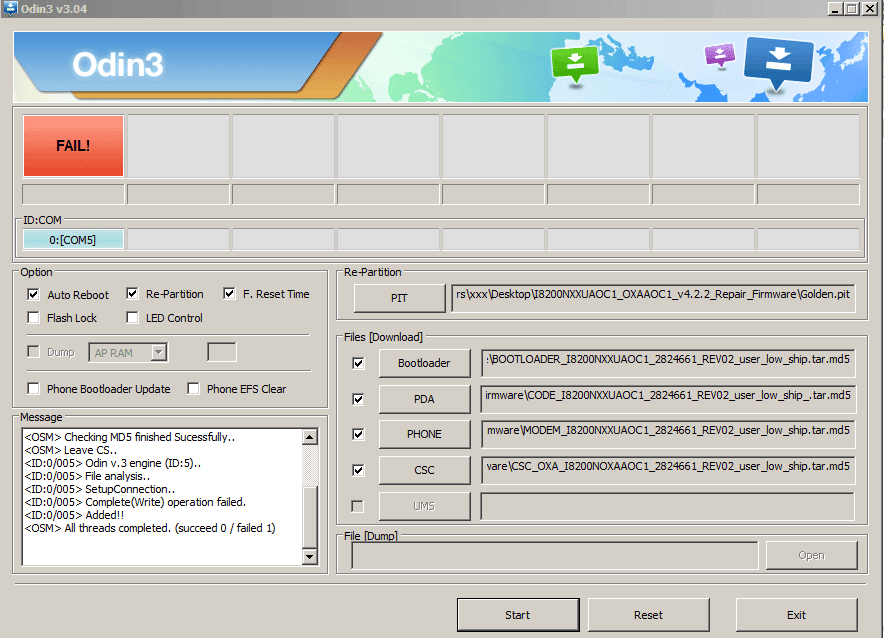Click the Reset button

click(648, 615)
